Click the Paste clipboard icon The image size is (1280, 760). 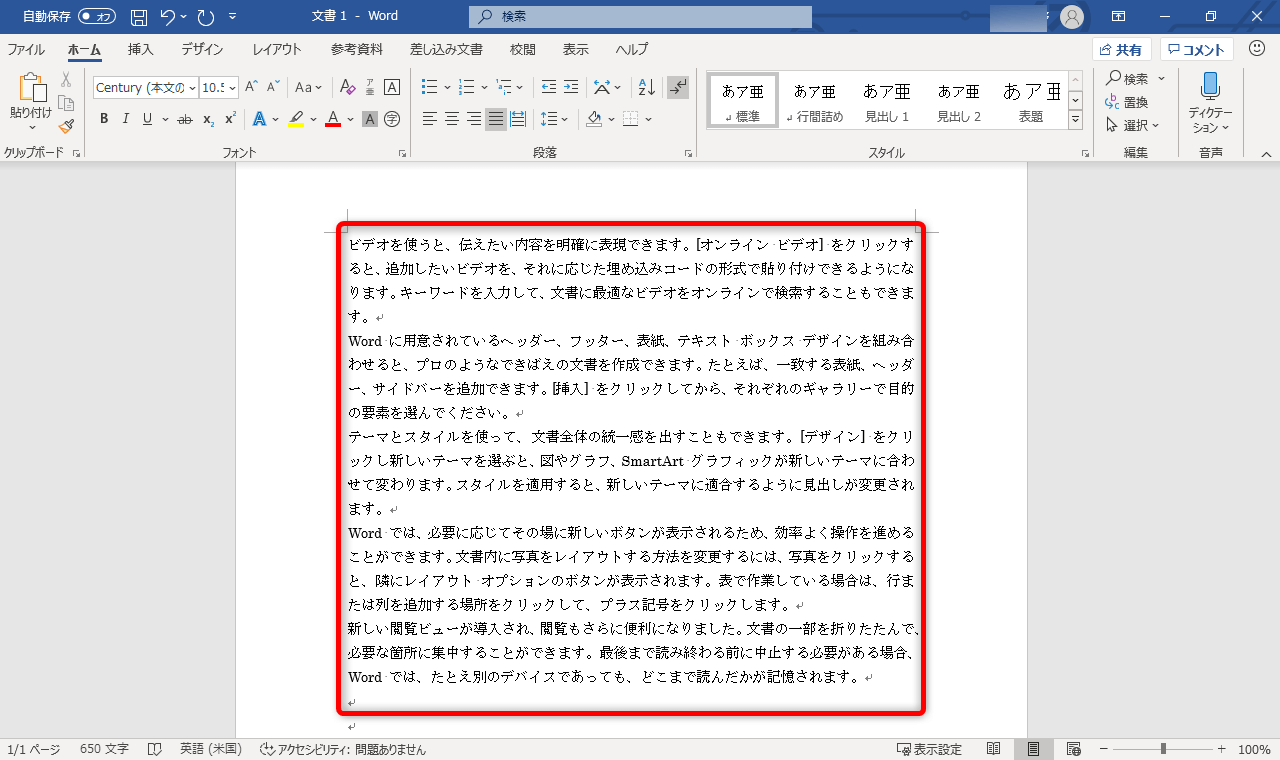click(x=31, y=89)
